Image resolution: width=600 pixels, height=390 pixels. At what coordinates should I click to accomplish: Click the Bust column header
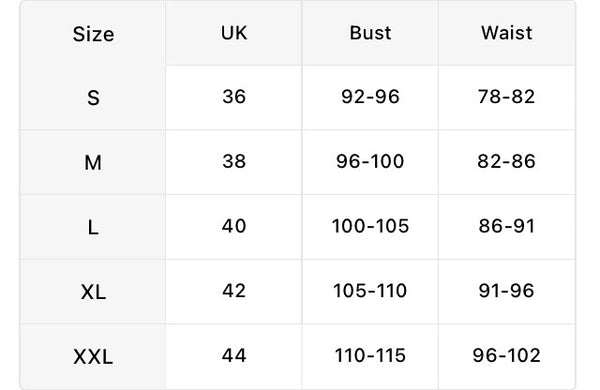pos(370,33)
